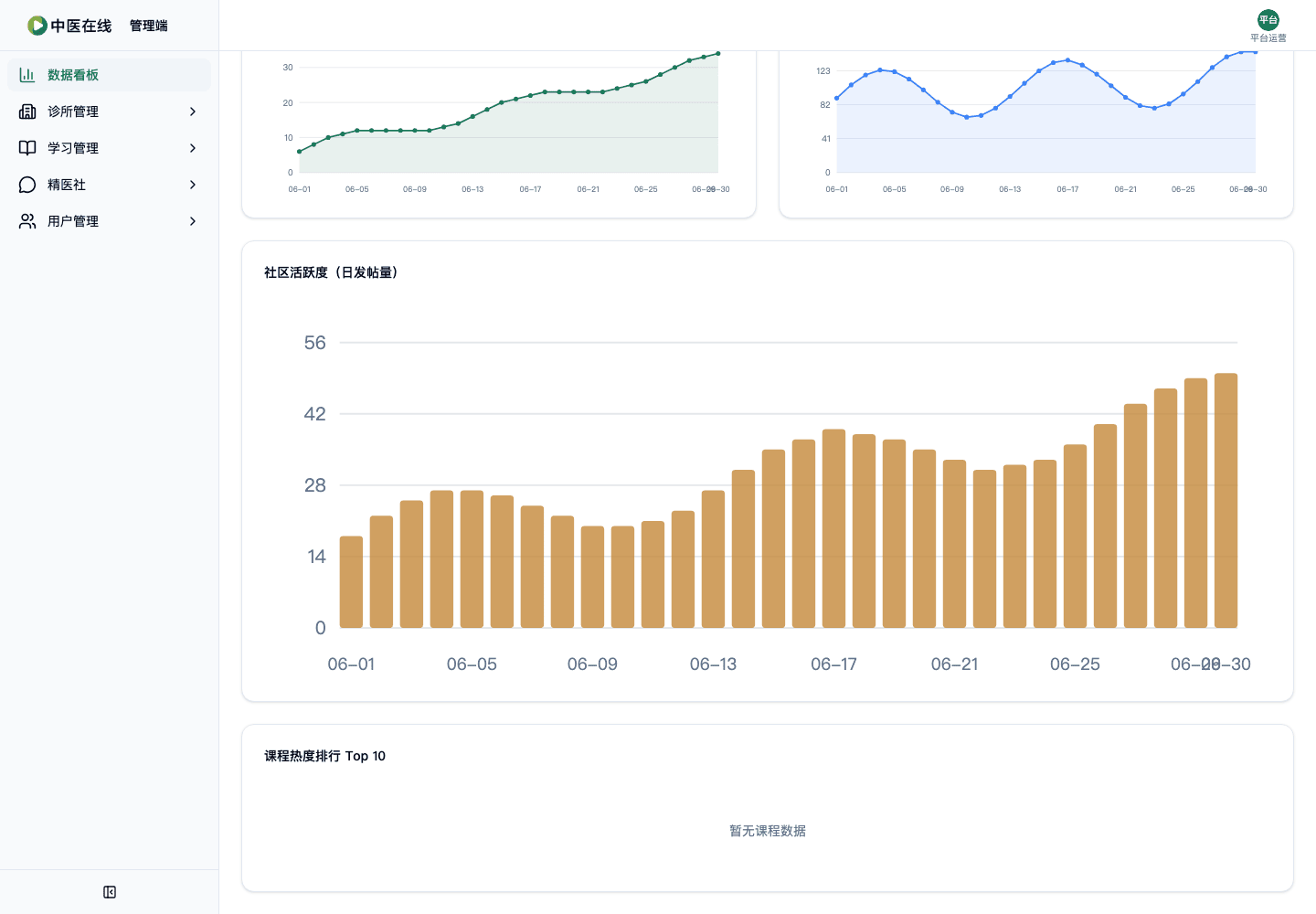This screenshot has width=1316, height=914.
Task: Click the 数据看板 bar chart icon
Action: (x=27, y=75)
